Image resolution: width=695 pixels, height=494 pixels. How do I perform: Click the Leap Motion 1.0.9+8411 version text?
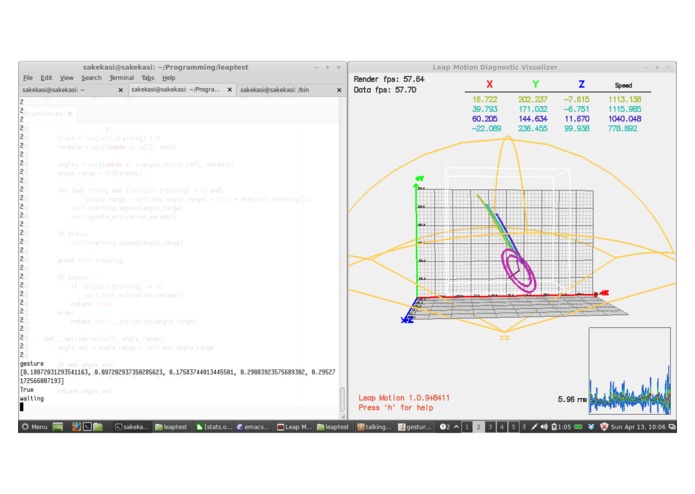pos(404,398)
